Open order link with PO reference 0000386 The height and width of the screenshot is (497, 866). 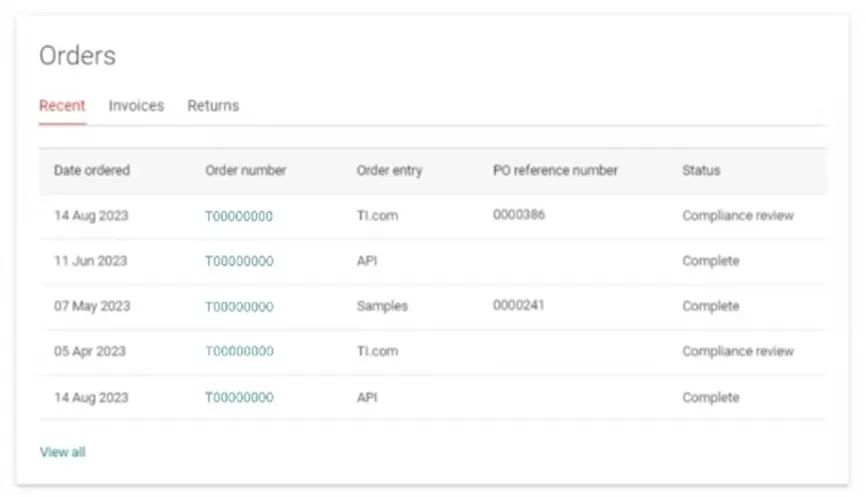point(239,216)
